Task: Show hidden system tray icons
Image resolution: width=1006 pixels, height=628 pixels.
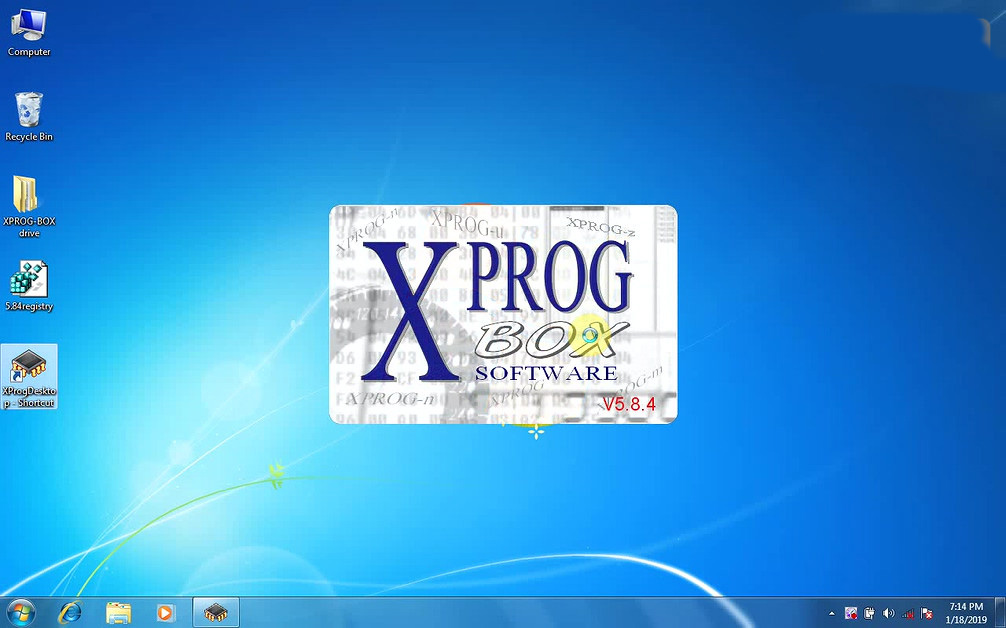Action: click(x=832, y=613)
